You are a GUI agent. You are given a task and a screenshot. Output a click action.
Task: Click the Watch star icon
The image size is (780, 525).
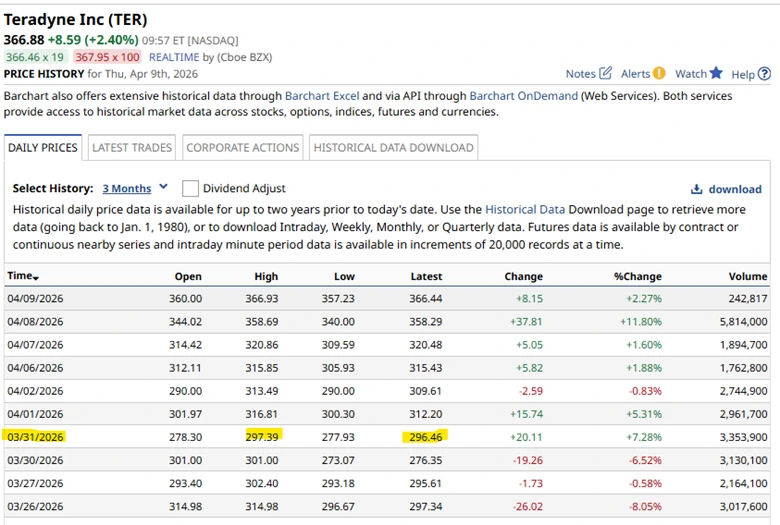click(x=716, y=73)
